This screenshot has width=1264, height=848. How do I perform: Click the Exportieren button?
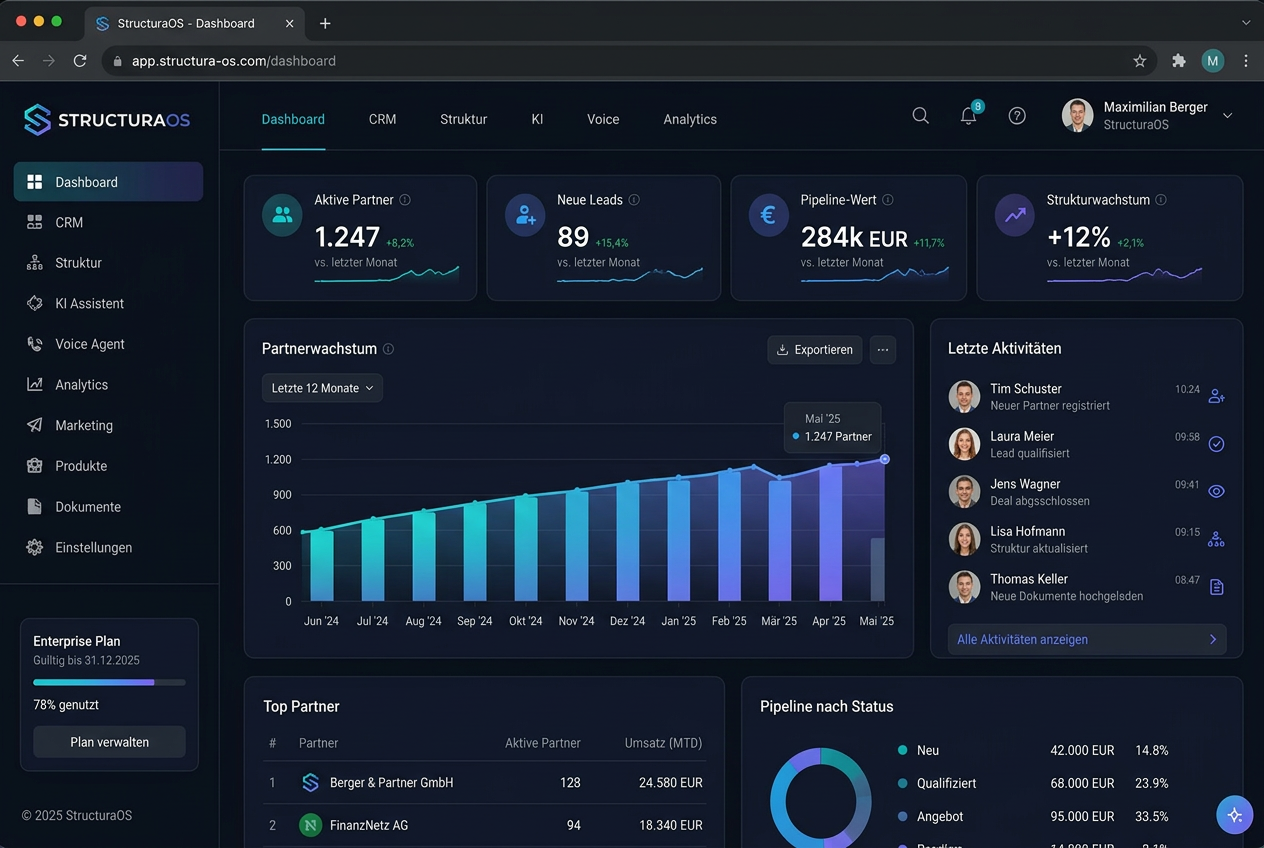tap(814, 350)
